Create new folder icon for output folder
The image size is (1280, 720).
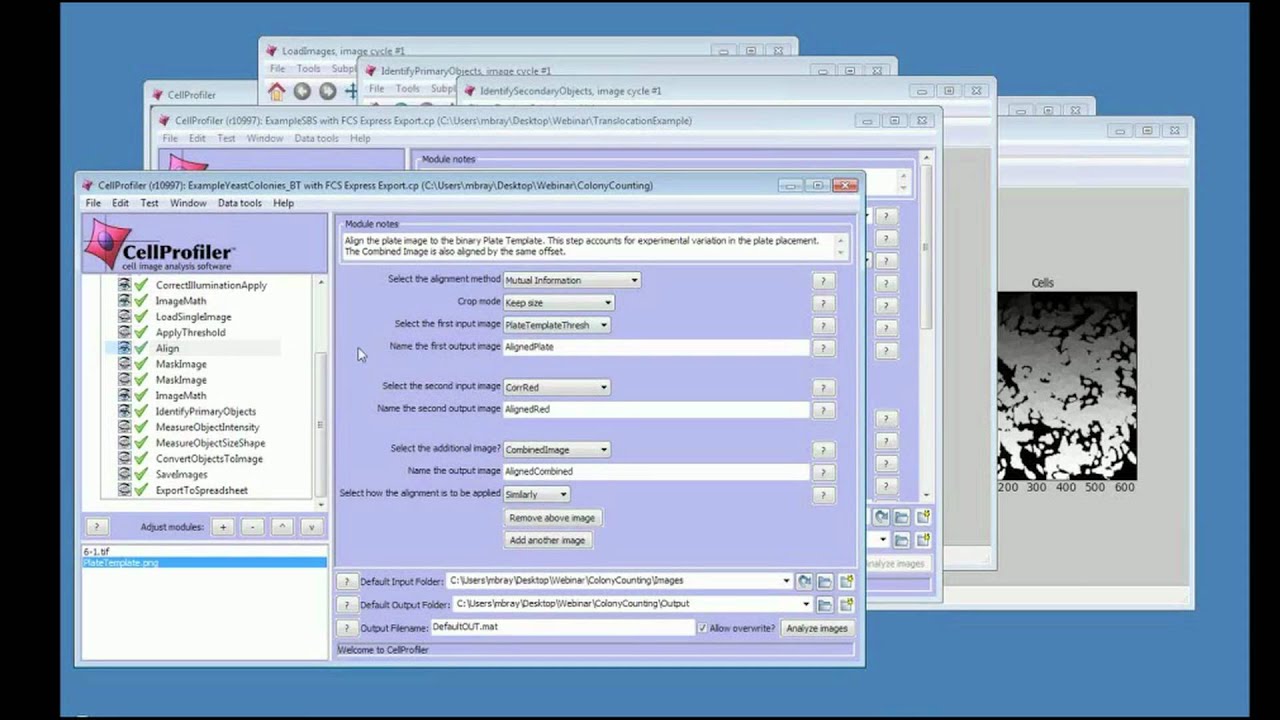tap(846, 605)
